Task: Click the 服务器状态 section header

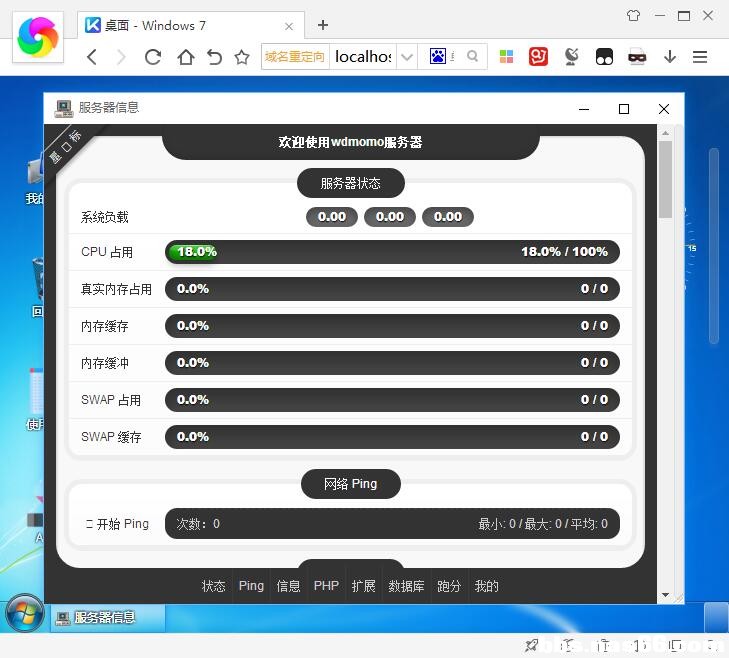Action: pos(351,183)
